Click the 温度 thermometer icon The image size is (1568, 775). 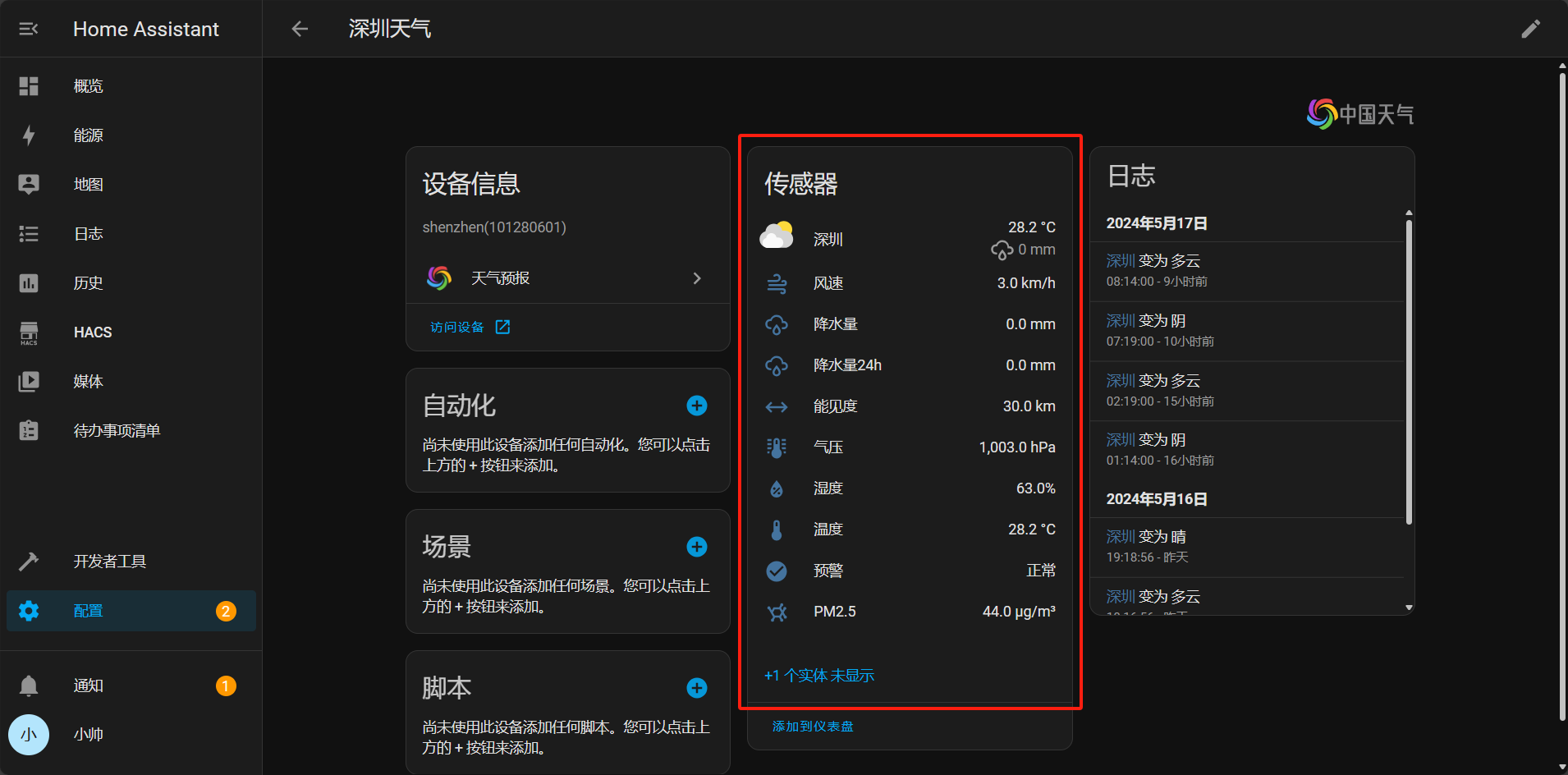tap(777, 530)
